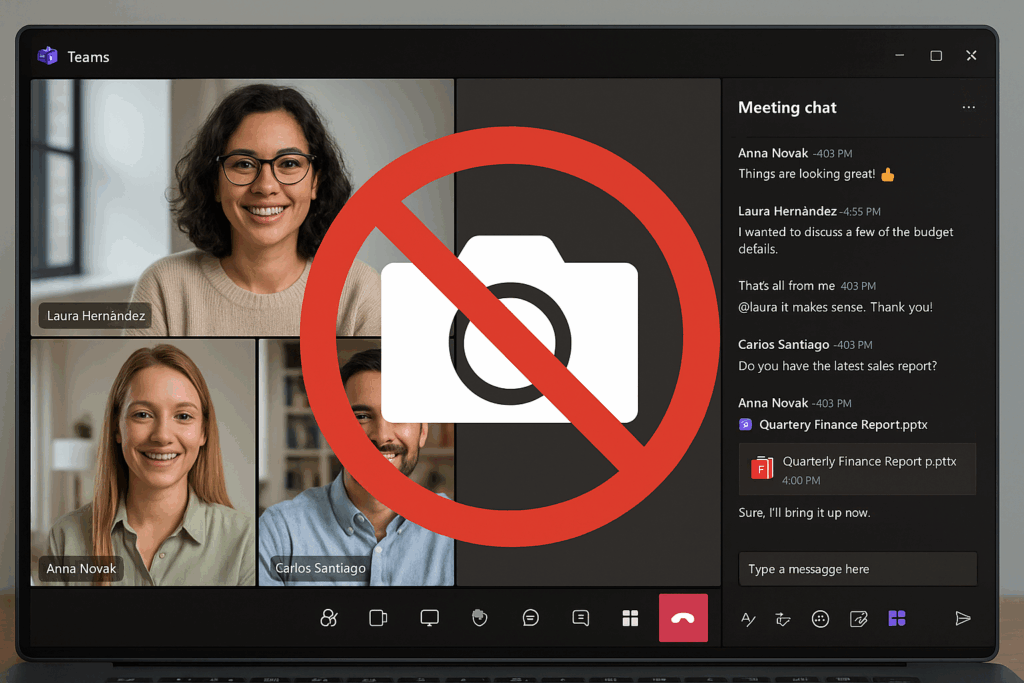
Task: Open the Meeting chat more options ellipsis
Action: pos(968,107)
